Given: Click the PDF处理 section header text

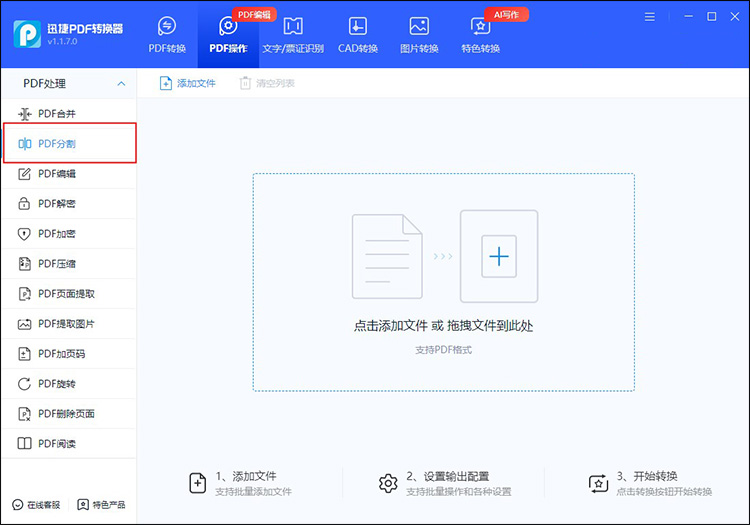Looking at the screenshot, I should coord(44,84).
